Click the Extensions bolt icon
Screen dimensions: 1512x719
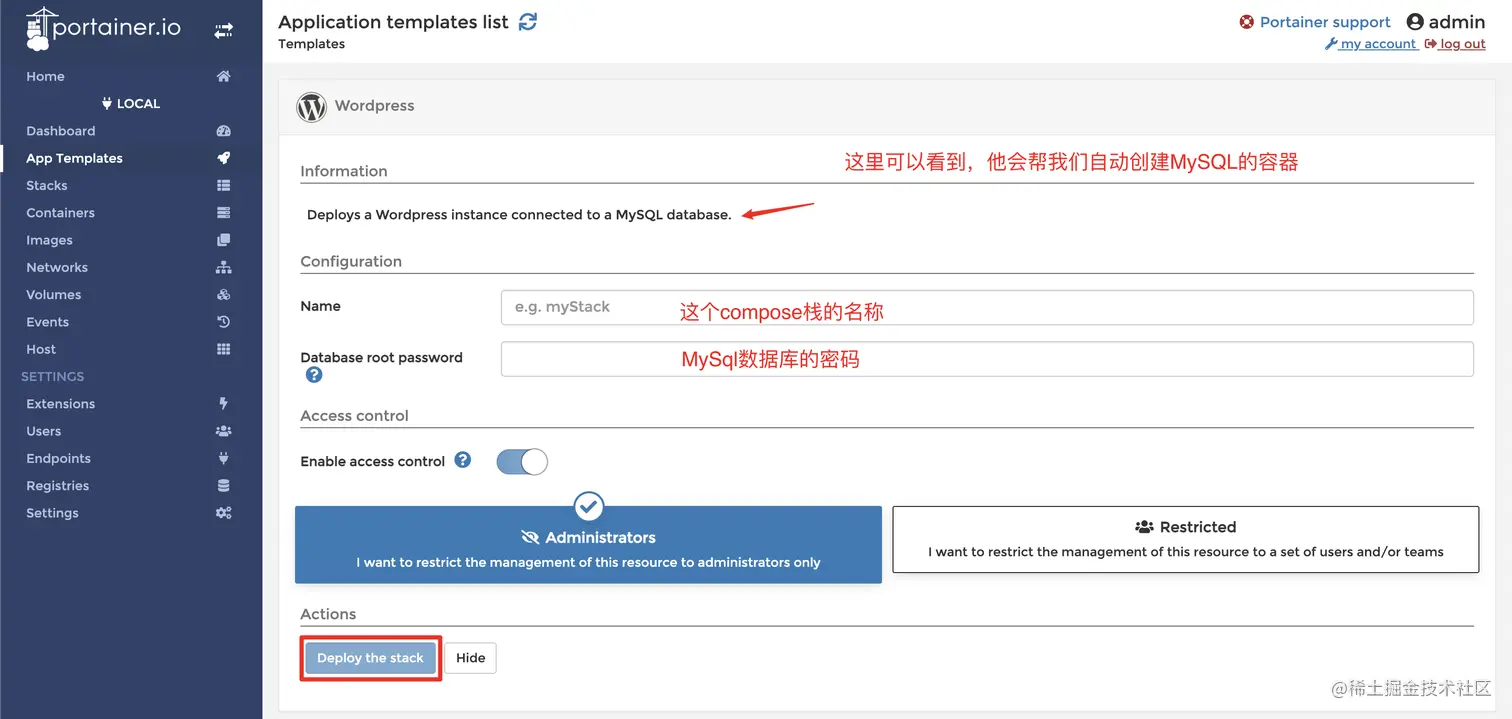coord(224,404)
